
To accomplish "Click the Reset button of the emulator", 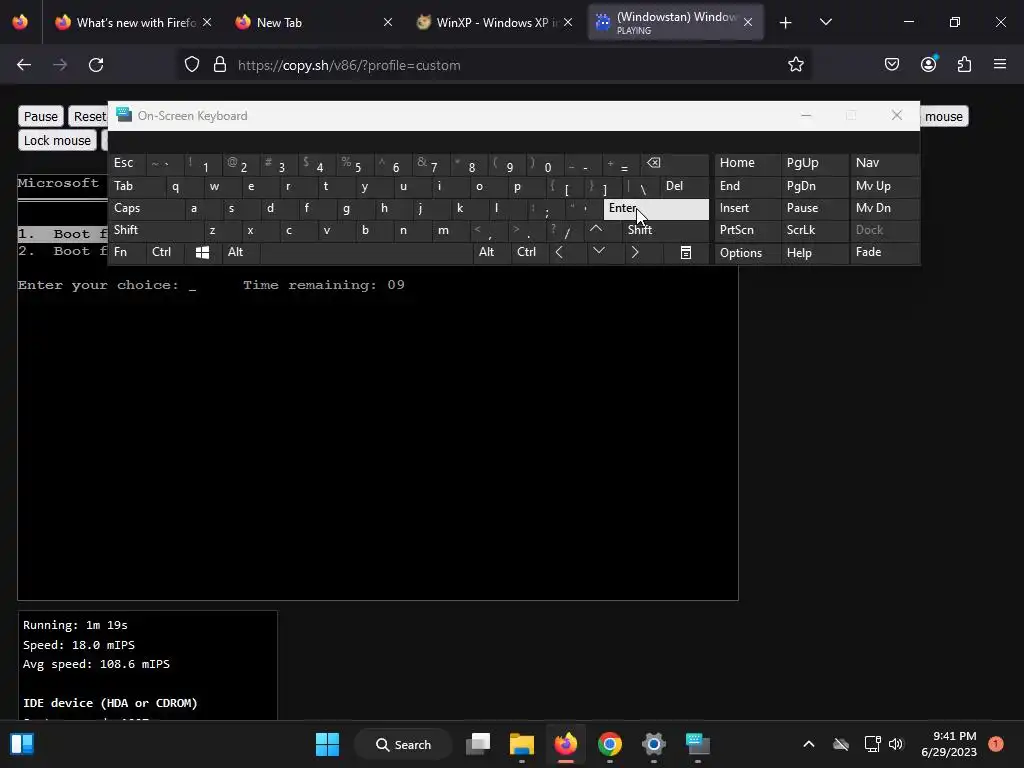I will (x=89, y=116).
